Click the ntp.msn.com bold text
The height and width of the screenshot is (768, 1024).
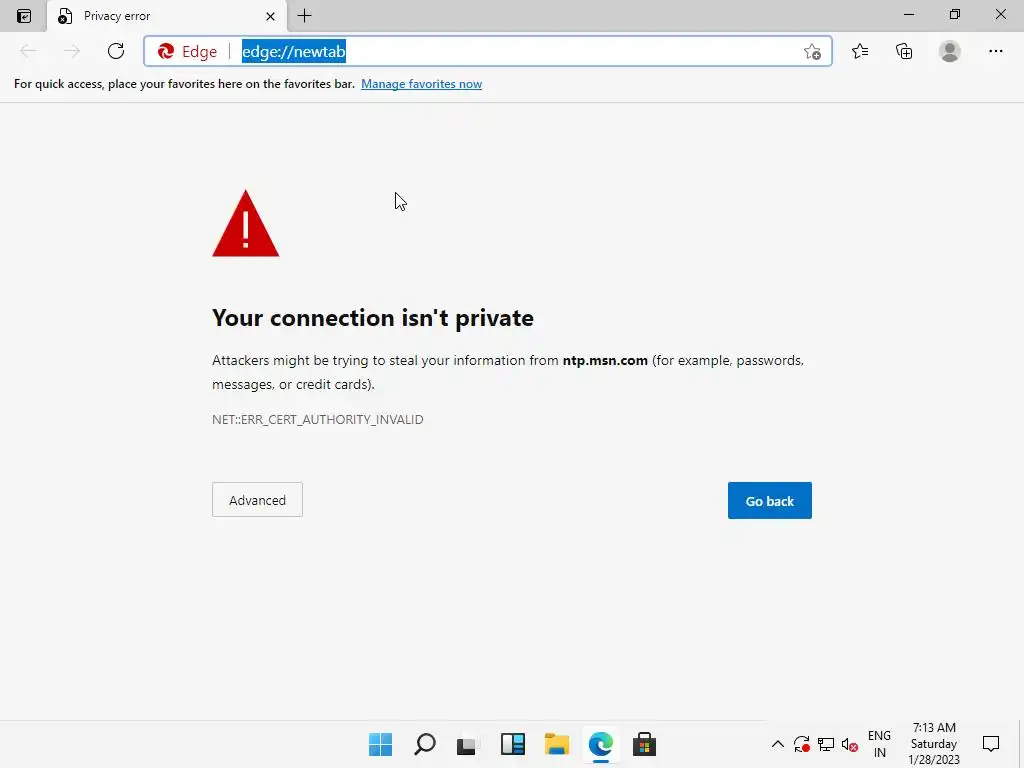click(605, 360)
